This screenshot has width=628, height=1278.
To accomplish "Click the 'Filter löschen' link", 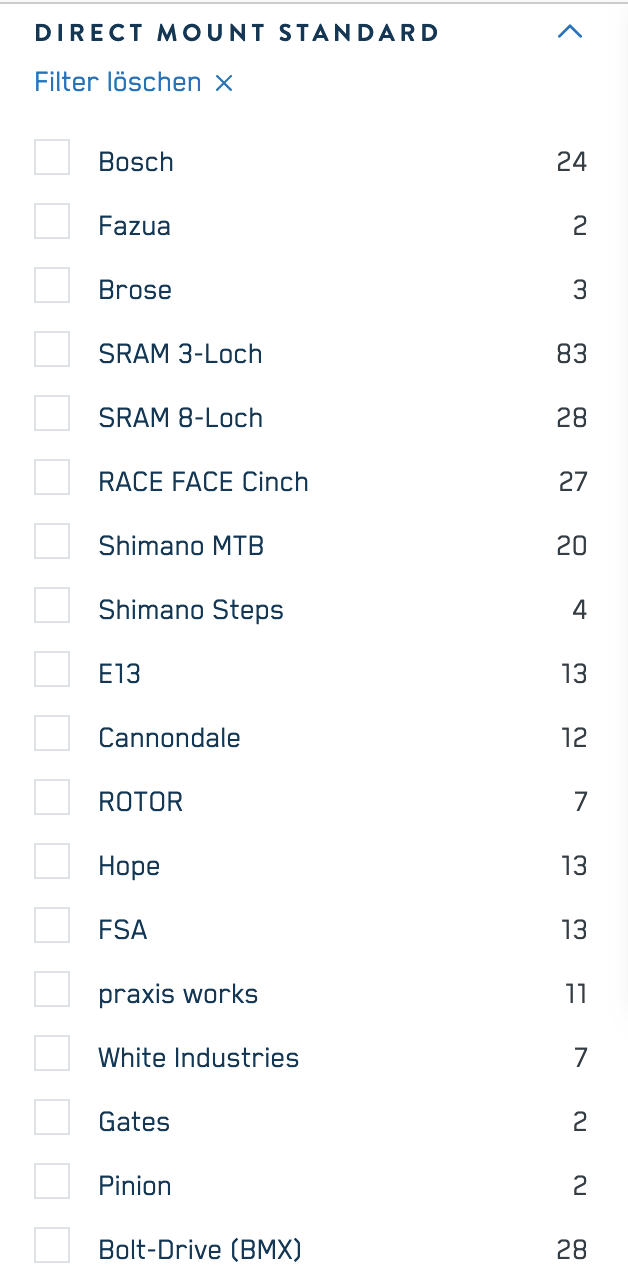I will point(118,82).
